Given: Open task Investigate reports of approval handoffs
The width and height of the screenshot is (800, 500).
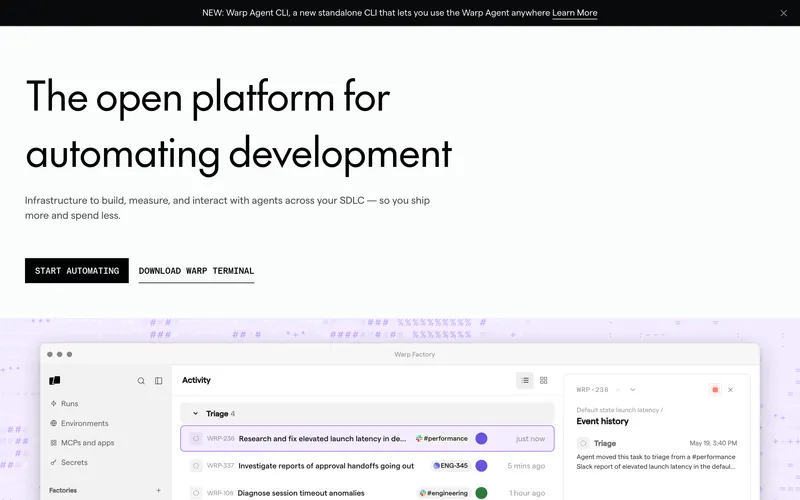Looking at the screenshot, I should (x=326, y=466).
